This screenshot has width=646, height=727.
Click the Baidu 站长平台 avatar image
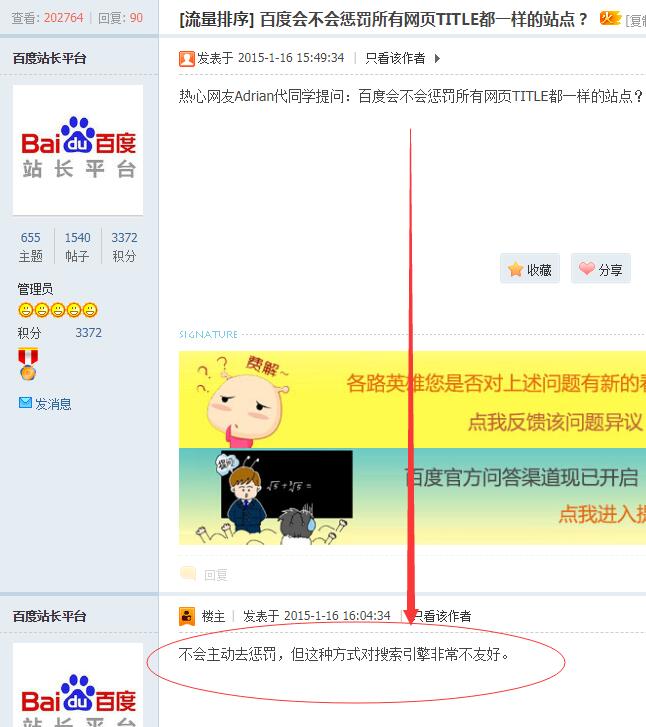coord(78,150)
